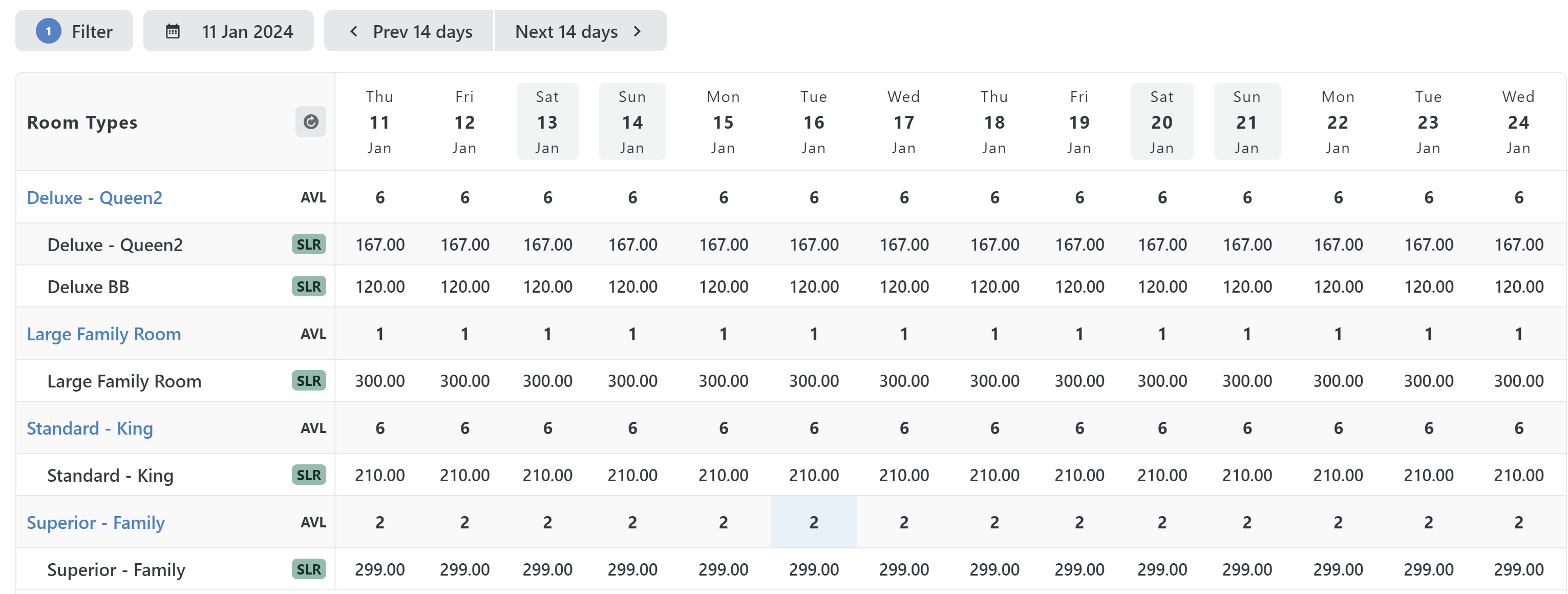Edit Large Family Room rate on Sat 20 Jan
The width and height of the screenshot is (1568, 594).
point(1162,381)
